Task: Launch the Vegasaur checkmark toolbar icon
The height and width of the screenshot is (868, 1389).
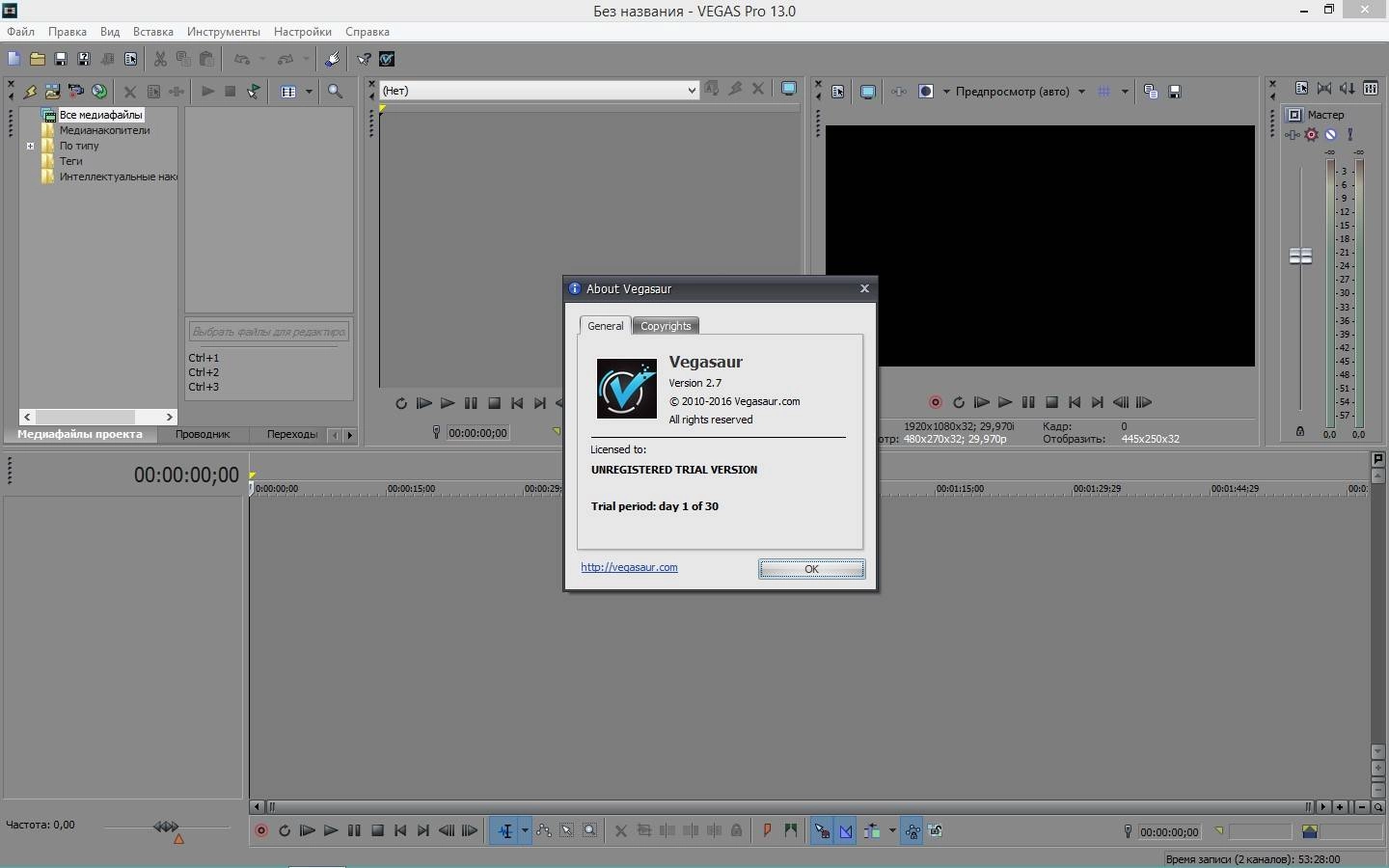Action: (x=387, y=59)
